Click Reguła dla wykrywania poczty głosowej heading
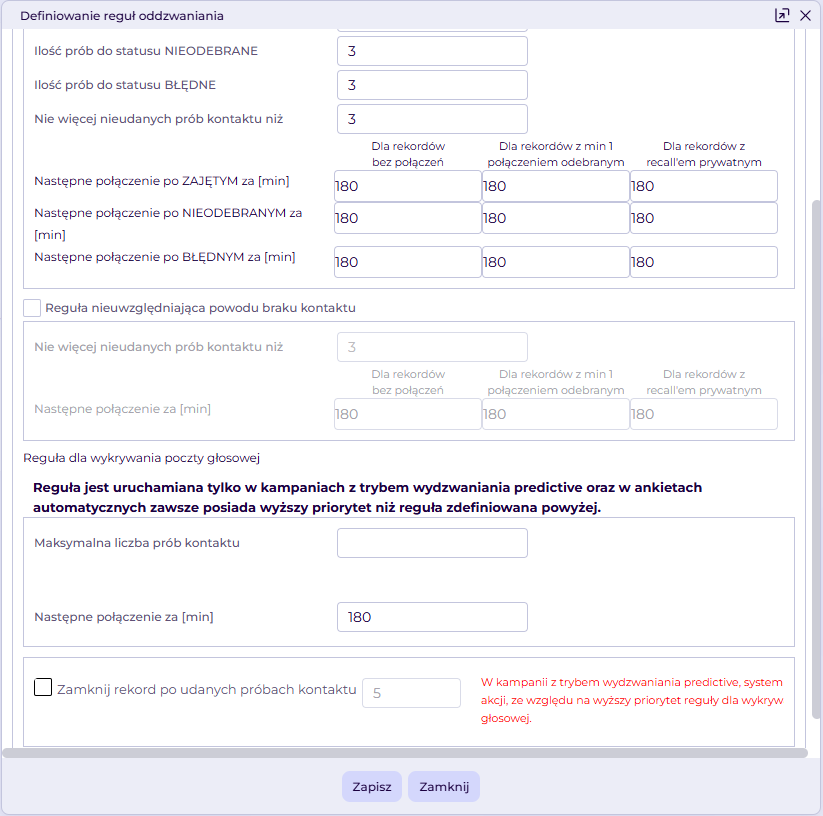This screenshot has height=816, width=823. click(x=142, y=458)
